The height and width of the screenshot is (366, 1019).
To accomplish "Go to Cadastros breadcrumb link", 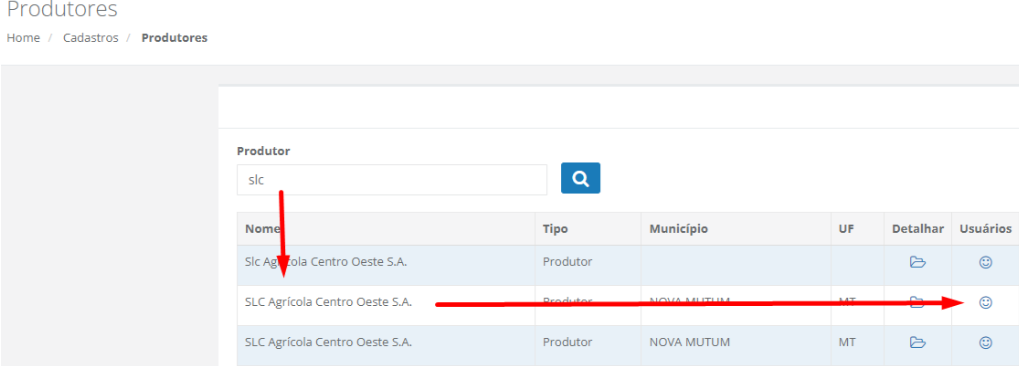I will (90, 38).
